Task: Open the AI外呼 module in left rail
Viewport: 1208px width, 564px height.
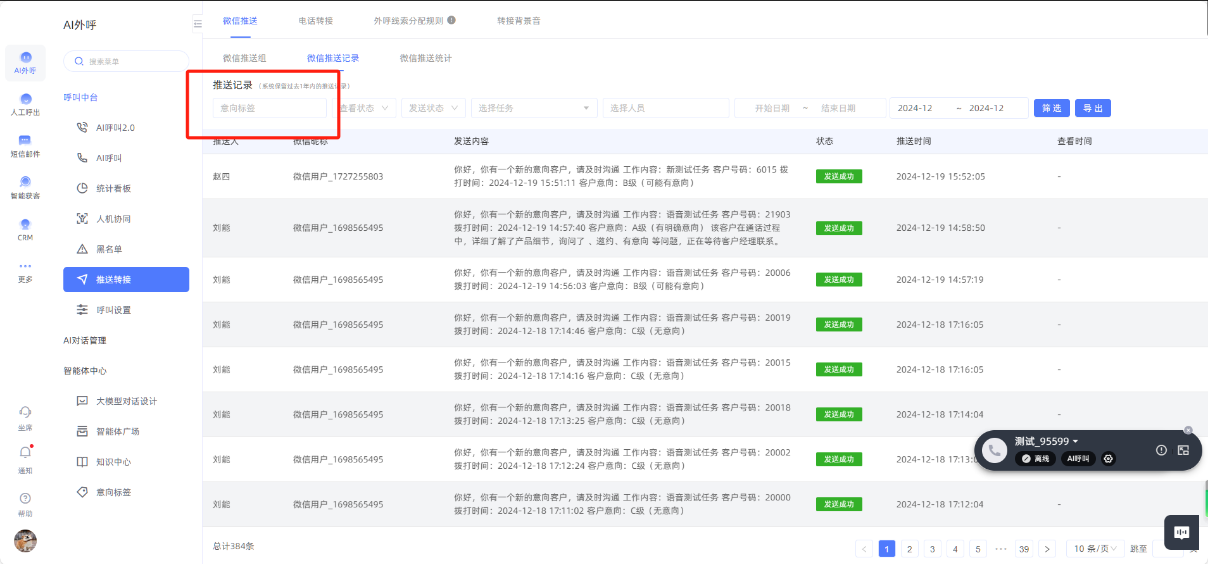Action: [x=25, y=62]
